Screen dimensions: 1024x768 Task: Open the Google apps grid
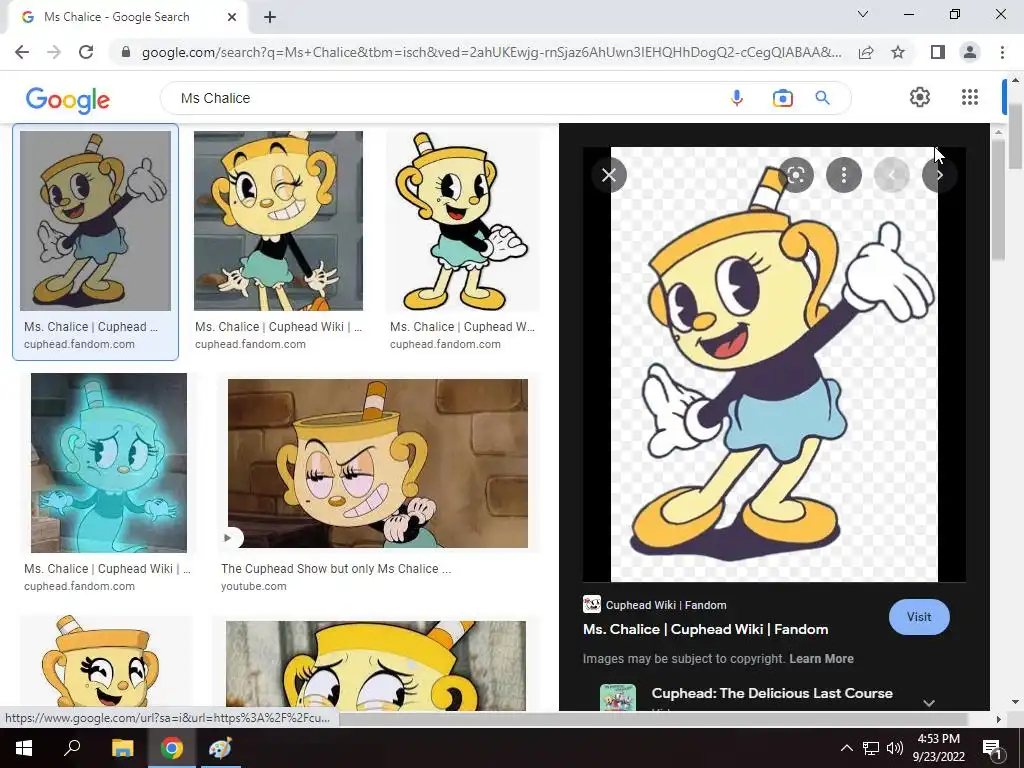(970, 97)
